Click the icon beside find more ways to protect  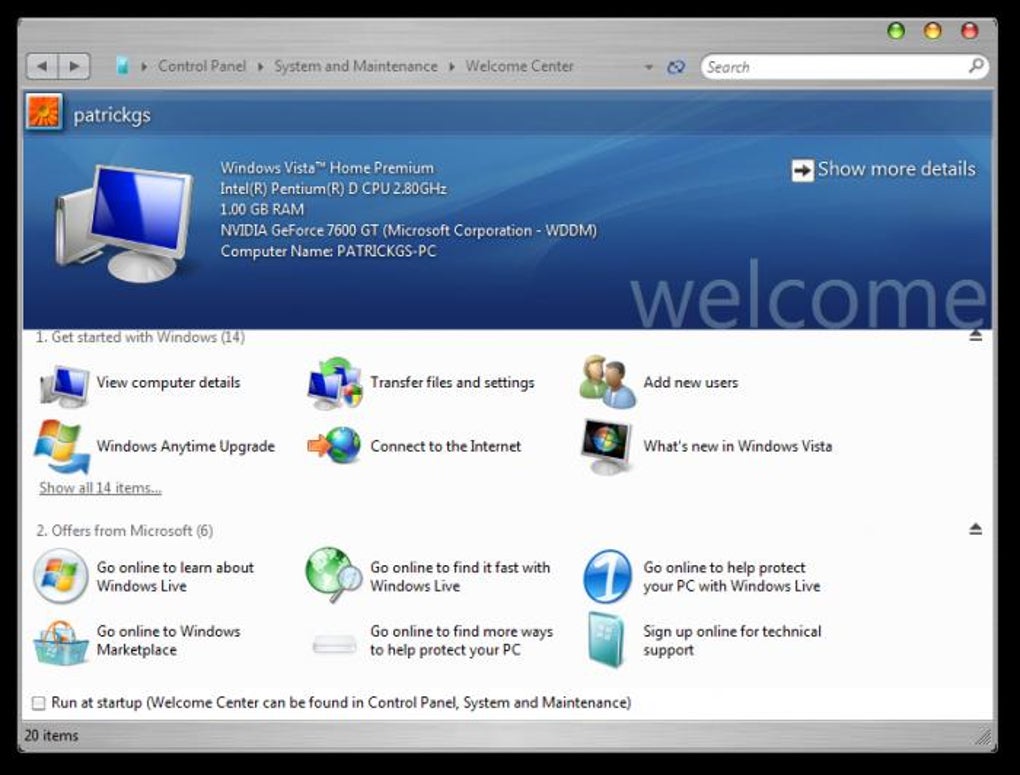click(x=334, y=644)
